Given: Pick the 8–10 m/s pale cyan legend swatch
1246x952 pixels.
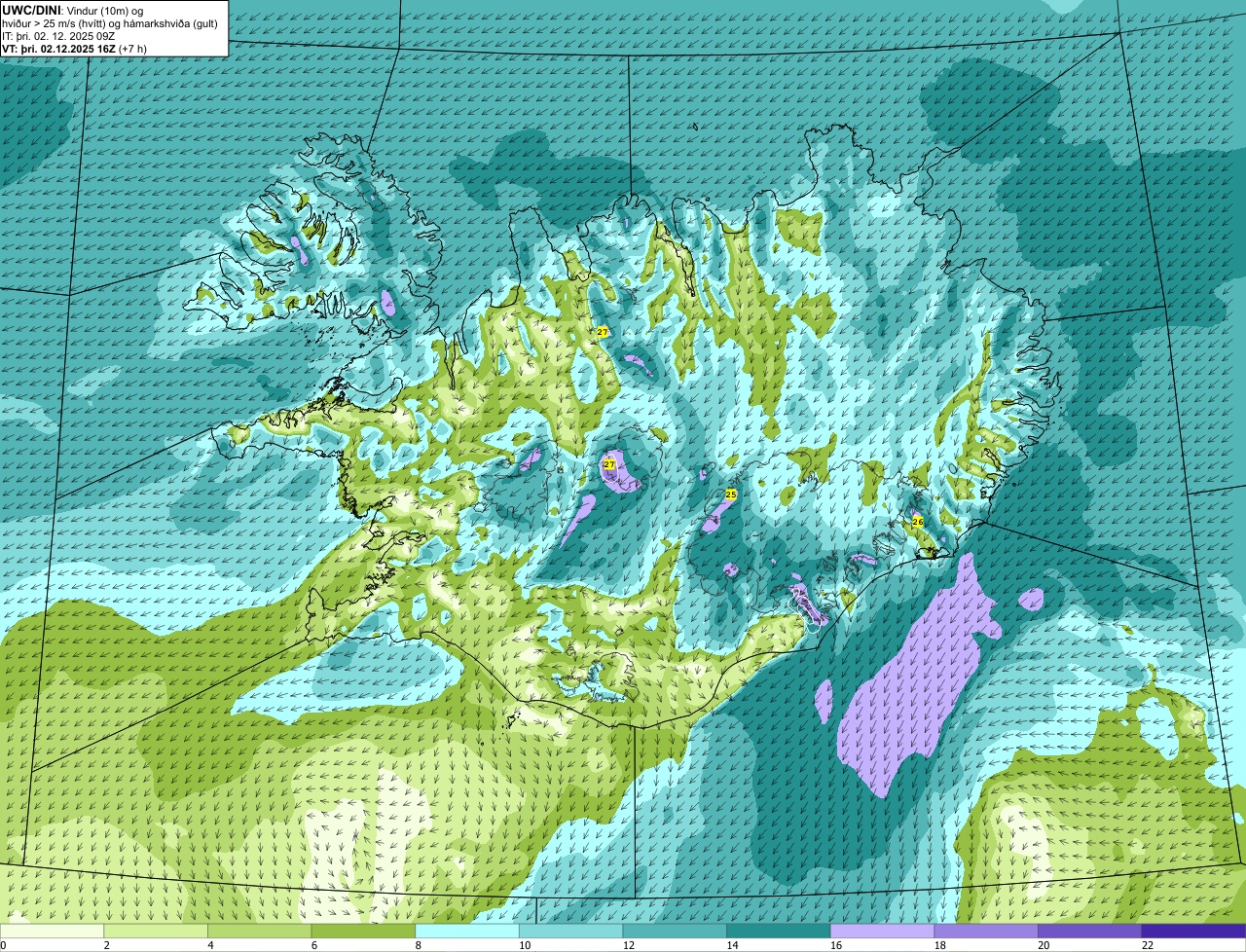Looking at the screenshot, I should [x=467, y=932].
